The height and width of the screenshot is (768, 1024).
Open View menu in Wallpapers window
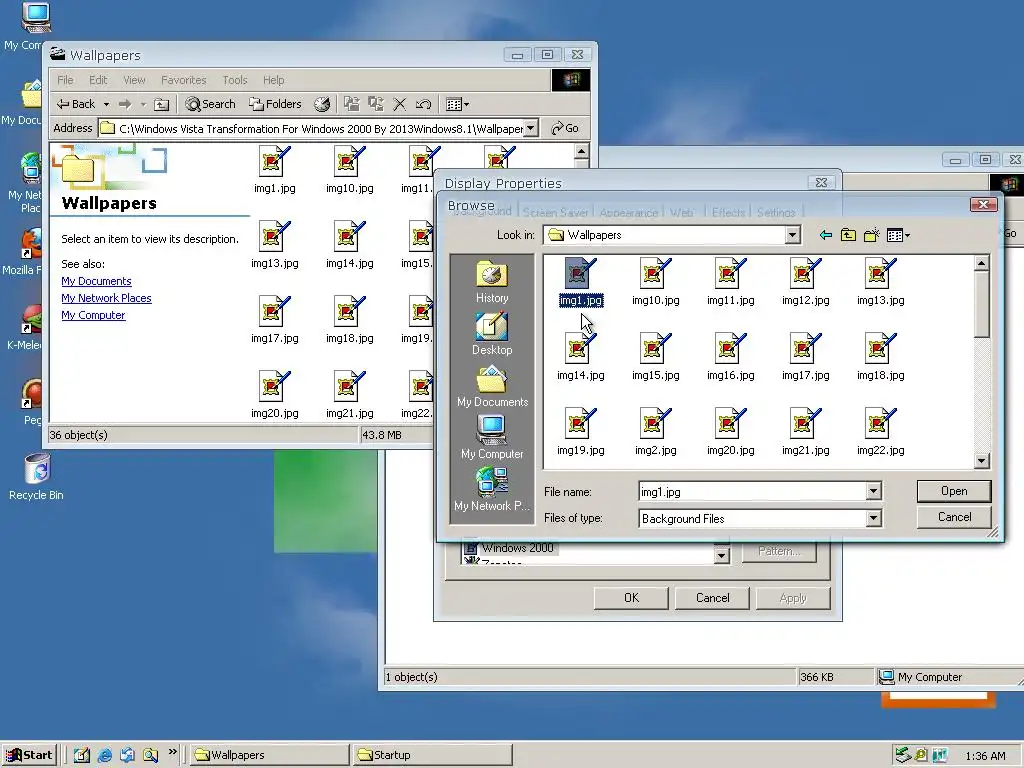pos(134,80)
